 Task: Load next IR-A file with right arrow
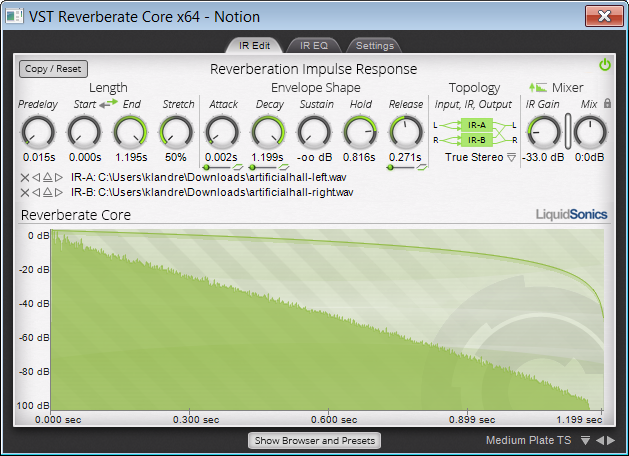click(x=59, y=177)
